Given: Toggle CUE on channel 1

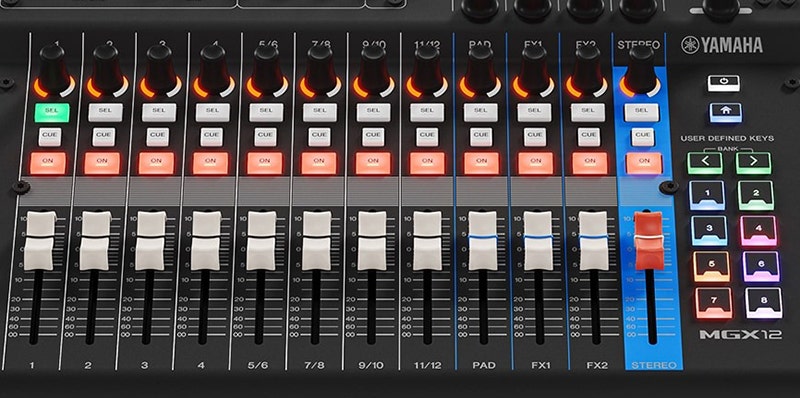Looking at the screenshot, I should point(50,137).
